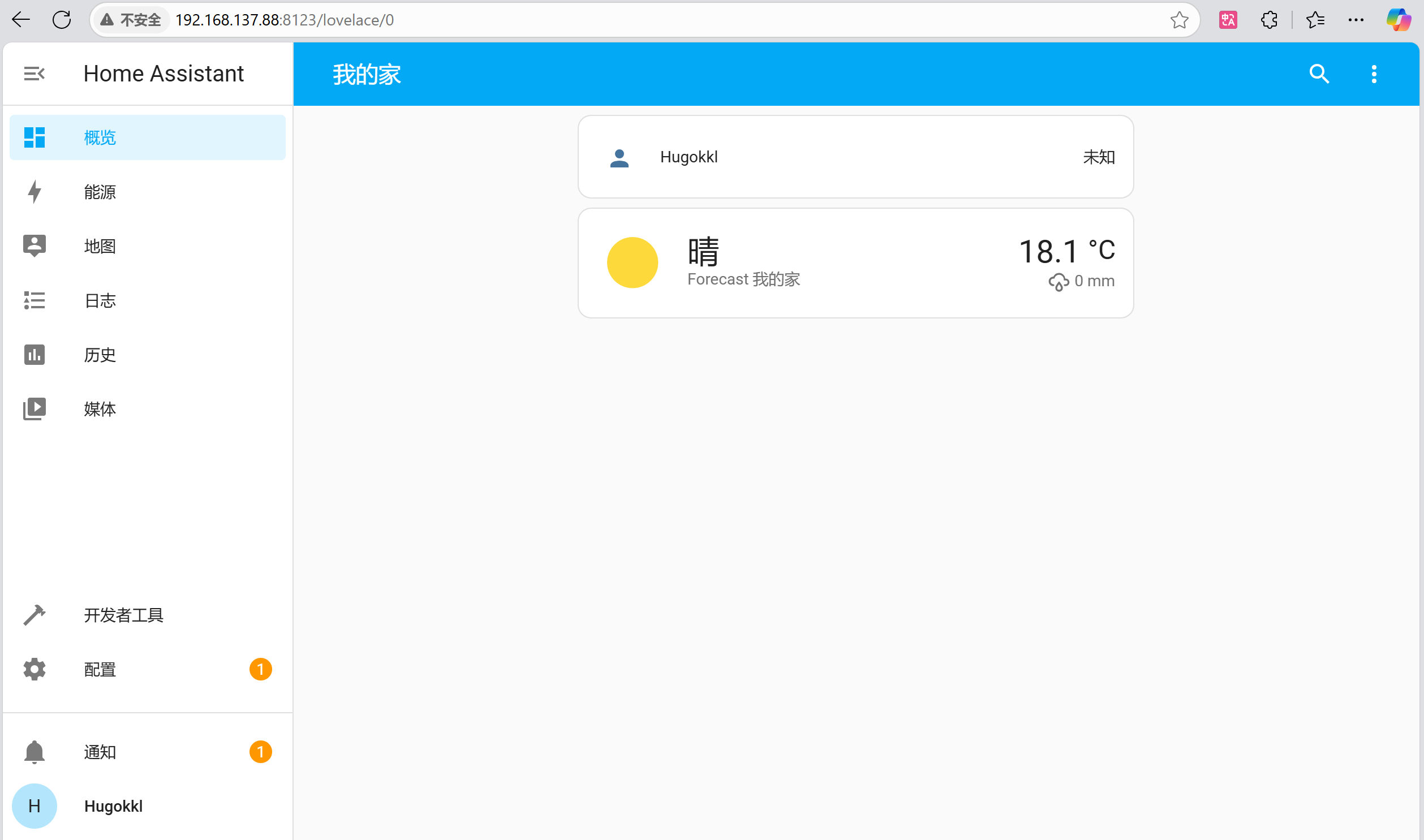Click the orange badge beside 通知
Screen dimensions: 1424x840
tap(260, 752)
